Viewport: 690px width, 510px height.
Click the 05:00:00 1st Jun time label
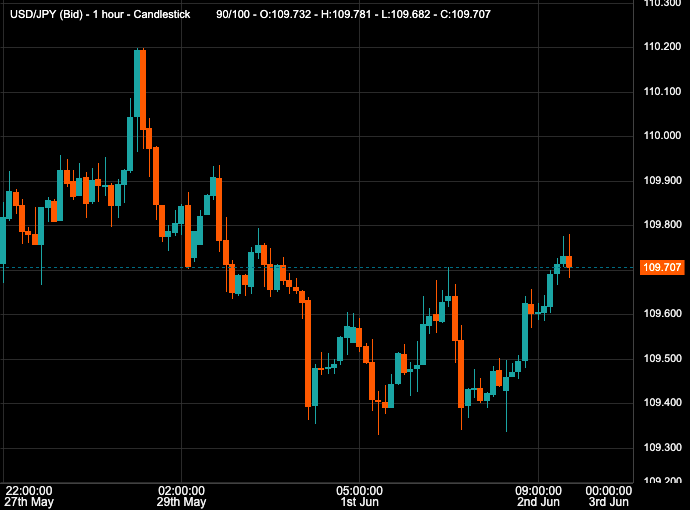(360, 496)
